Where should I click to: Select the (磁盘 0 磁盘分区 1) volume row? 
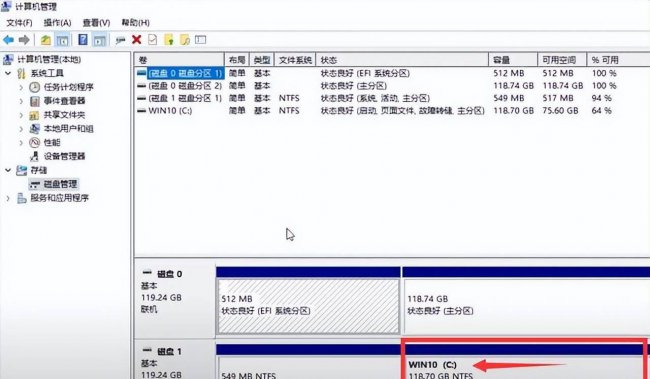392,73
